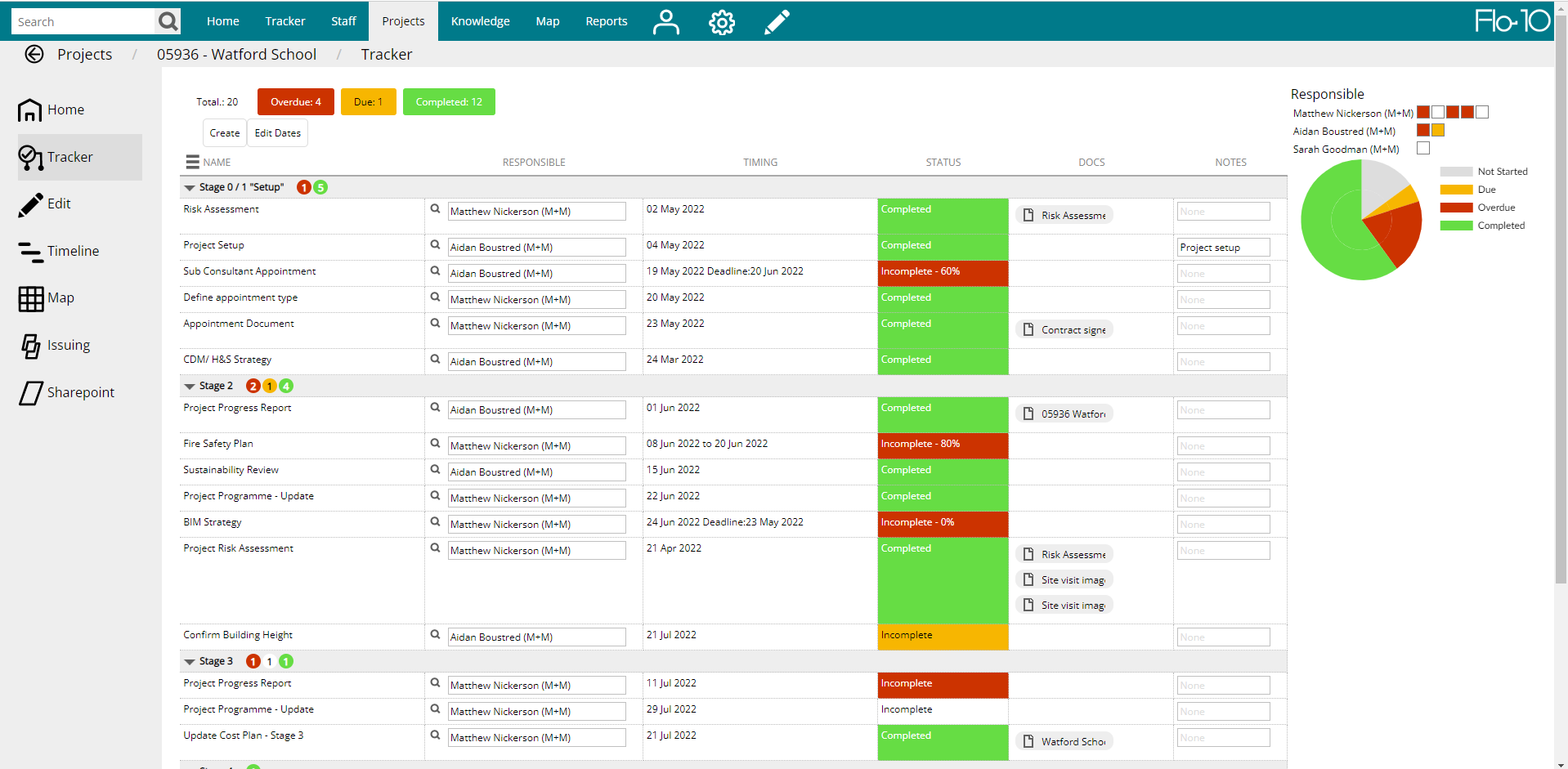Click the pencil edit icon in top bar
The image size is (1568, 769).
(777, 21)
